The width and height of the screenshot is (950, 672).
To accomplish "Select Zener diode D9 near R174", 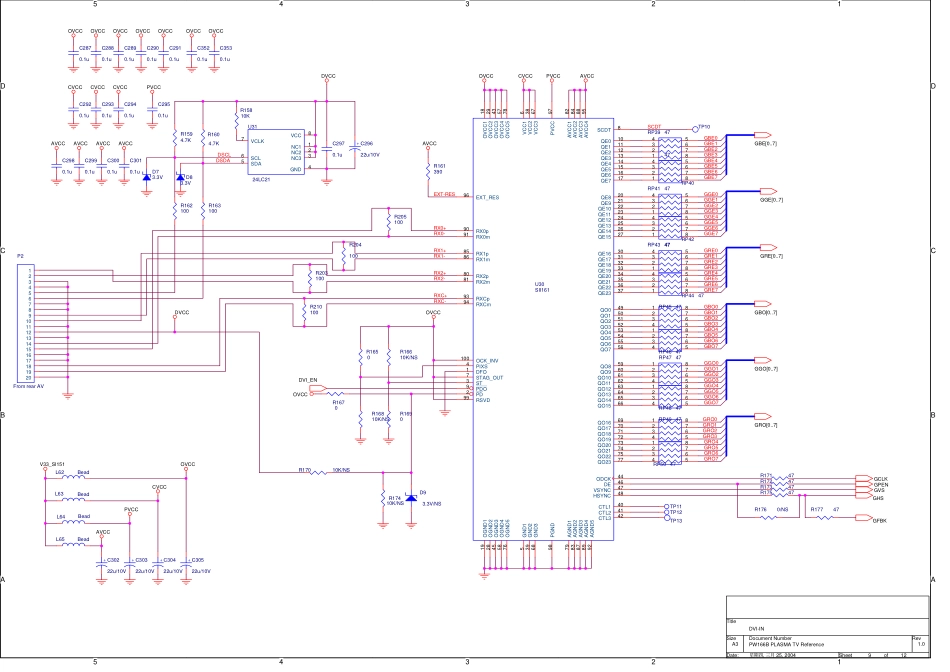I will coord(411,497).
